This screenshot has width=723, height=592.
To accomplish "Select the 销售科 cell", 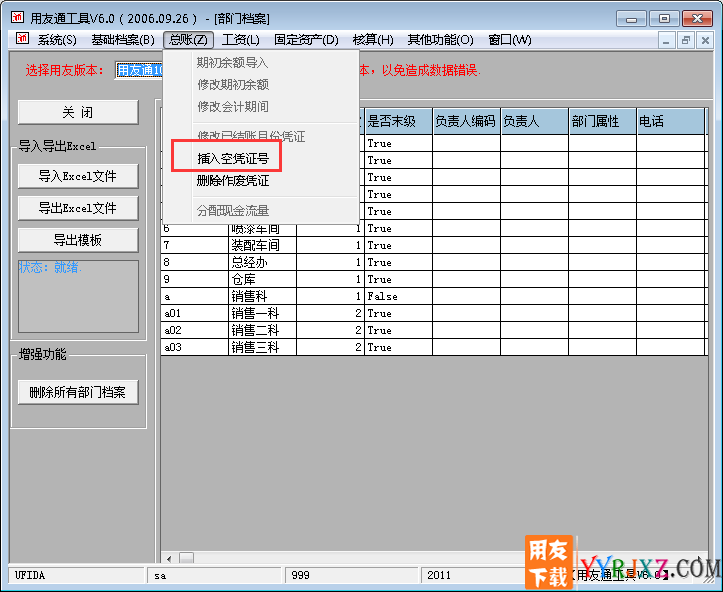I will [262, 296].
